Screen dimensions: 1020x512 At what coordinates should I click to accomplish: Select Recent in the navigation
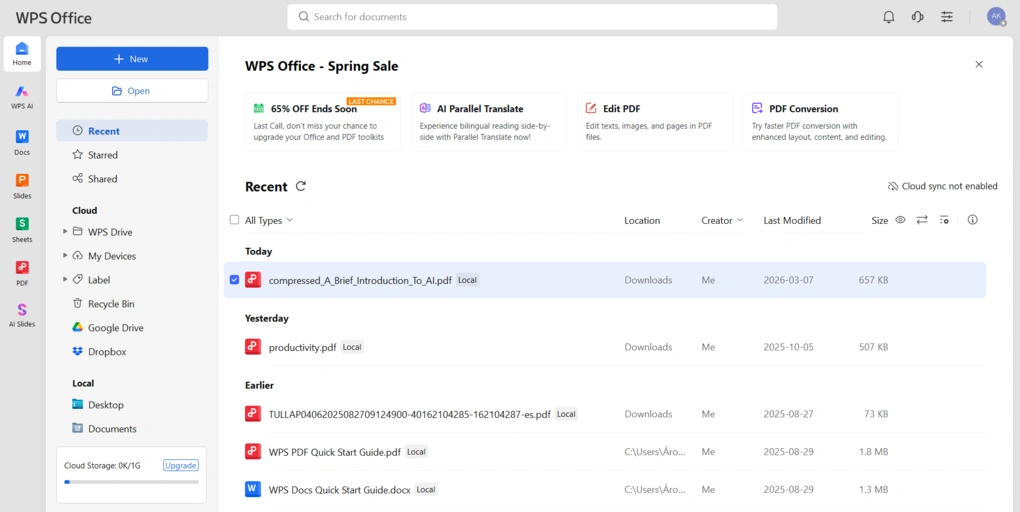point(131,131)
